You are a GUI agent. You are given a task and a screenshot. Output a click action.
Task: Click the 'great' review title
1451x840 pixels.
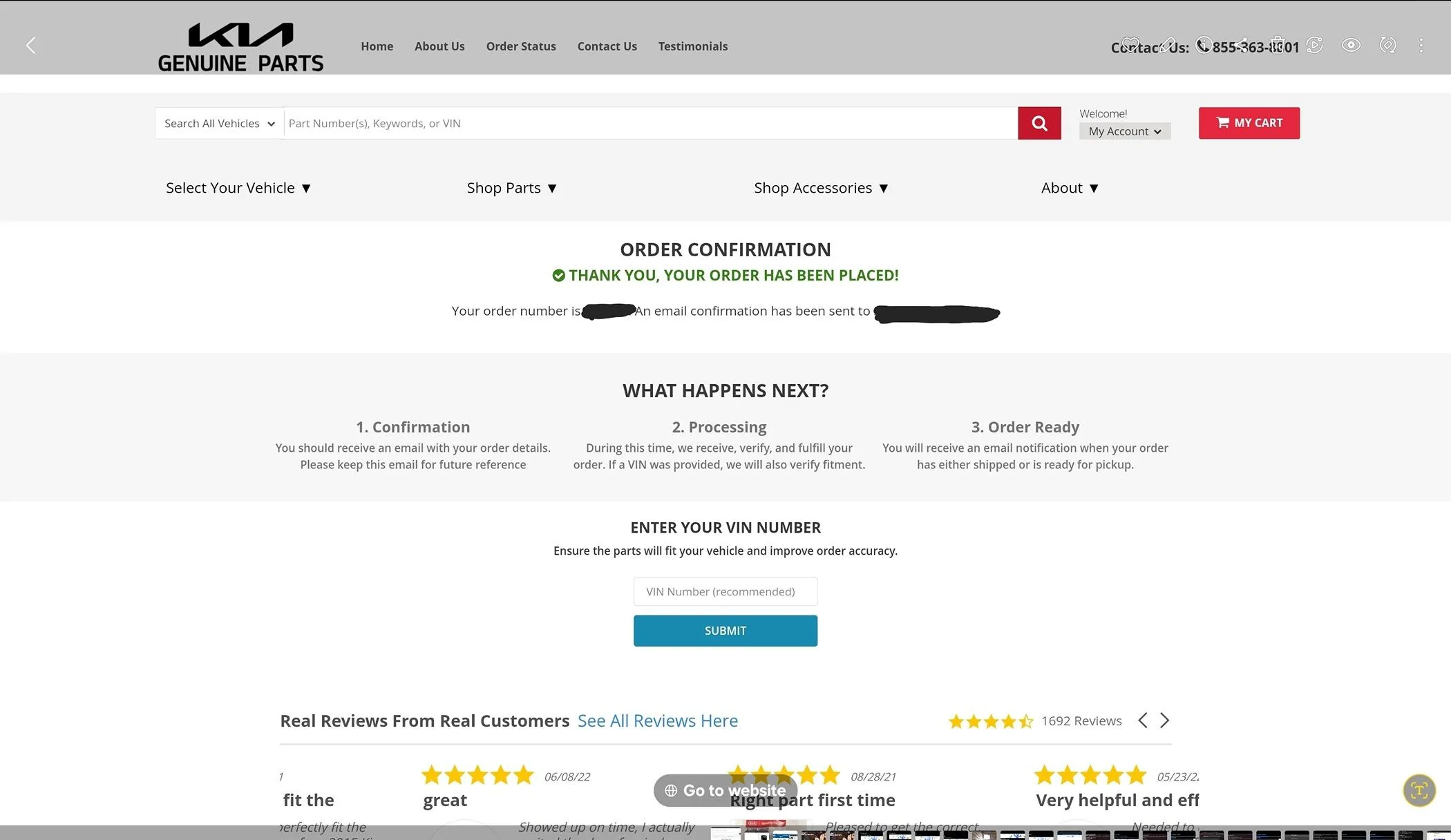[445, 800]
